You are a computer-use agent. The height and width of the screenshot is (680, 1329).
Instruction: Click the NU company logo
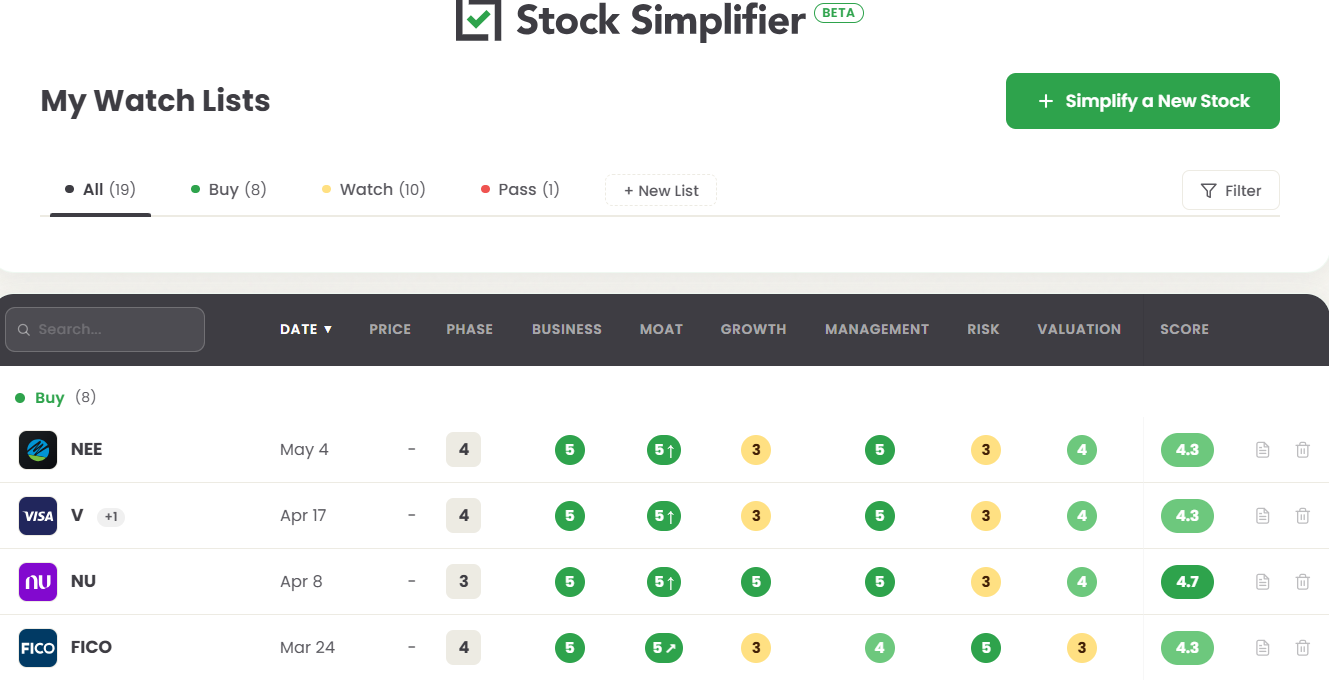tap(38, 582)
